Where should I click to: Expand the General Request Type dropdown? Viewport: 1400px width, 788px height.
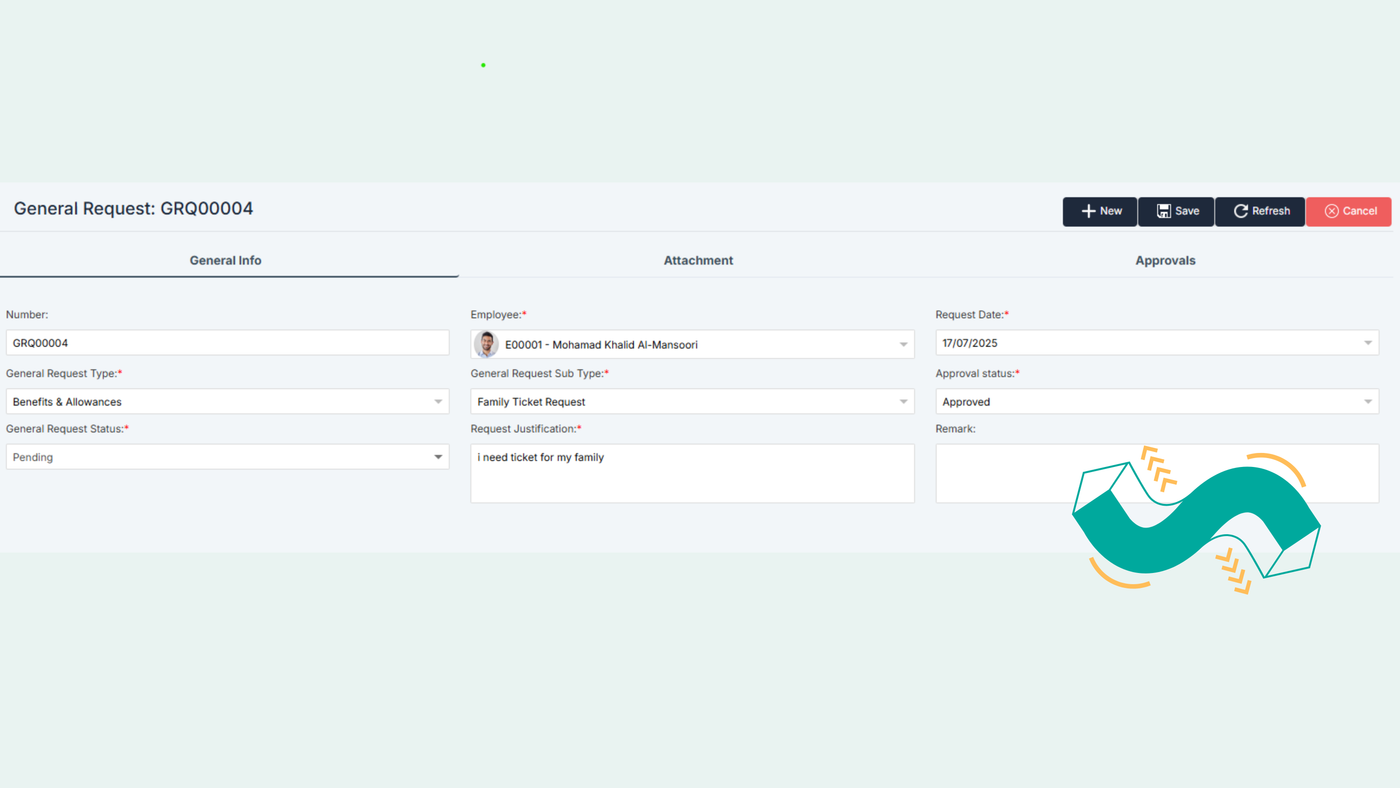click(438, 402)
